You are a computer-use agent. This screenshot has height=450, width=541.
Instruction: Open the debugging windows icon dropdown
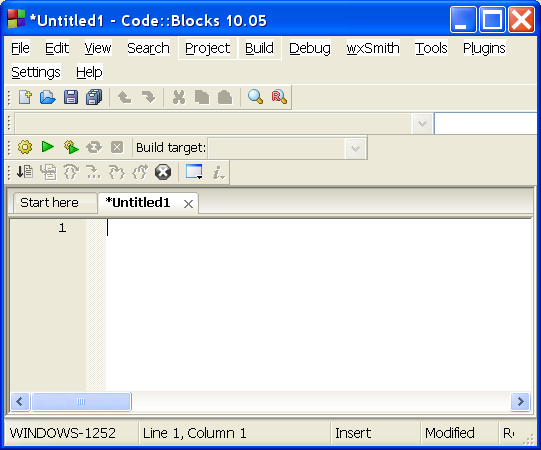coord(194,172)
